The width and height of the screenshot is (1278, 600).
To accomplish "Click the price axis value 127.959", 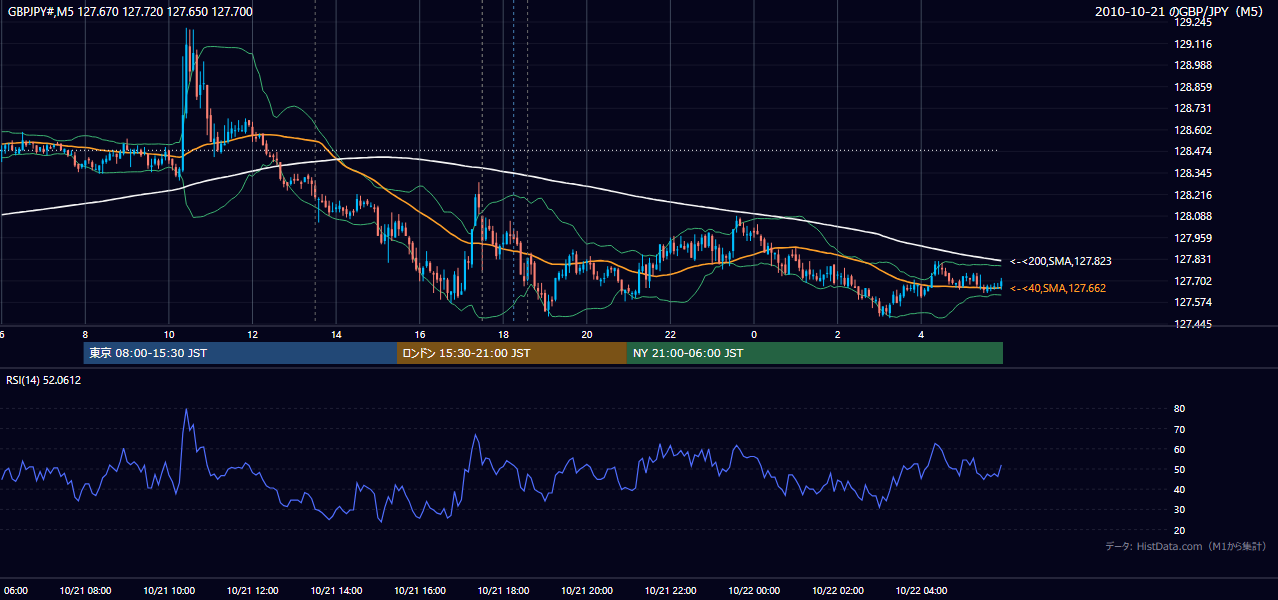I will [x=1193, y=238].
